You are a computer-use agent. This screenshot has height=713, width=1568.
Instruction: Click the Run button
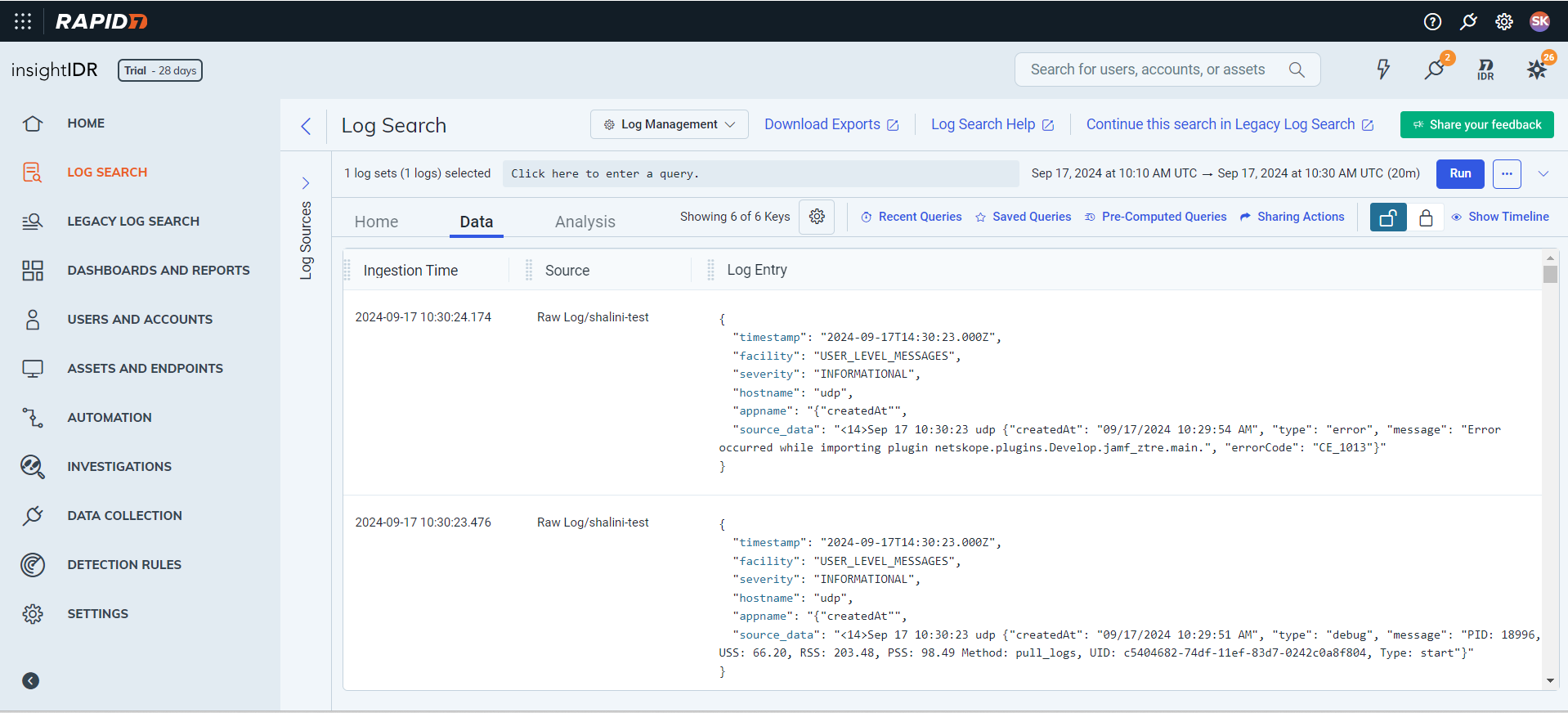1460,173
